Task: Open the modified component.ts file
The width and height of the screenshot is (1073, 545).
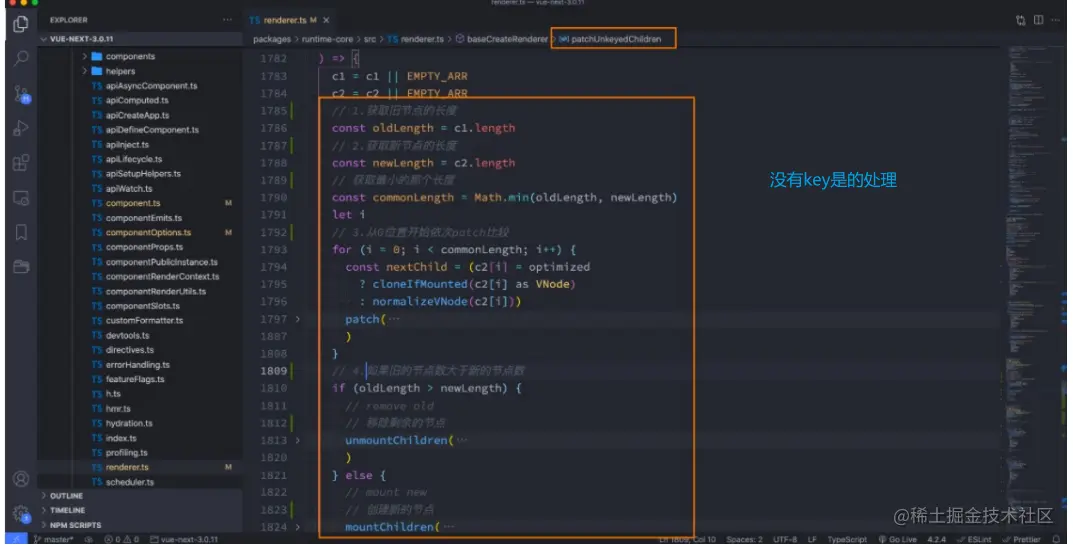Action: click(x=133, y=203)
